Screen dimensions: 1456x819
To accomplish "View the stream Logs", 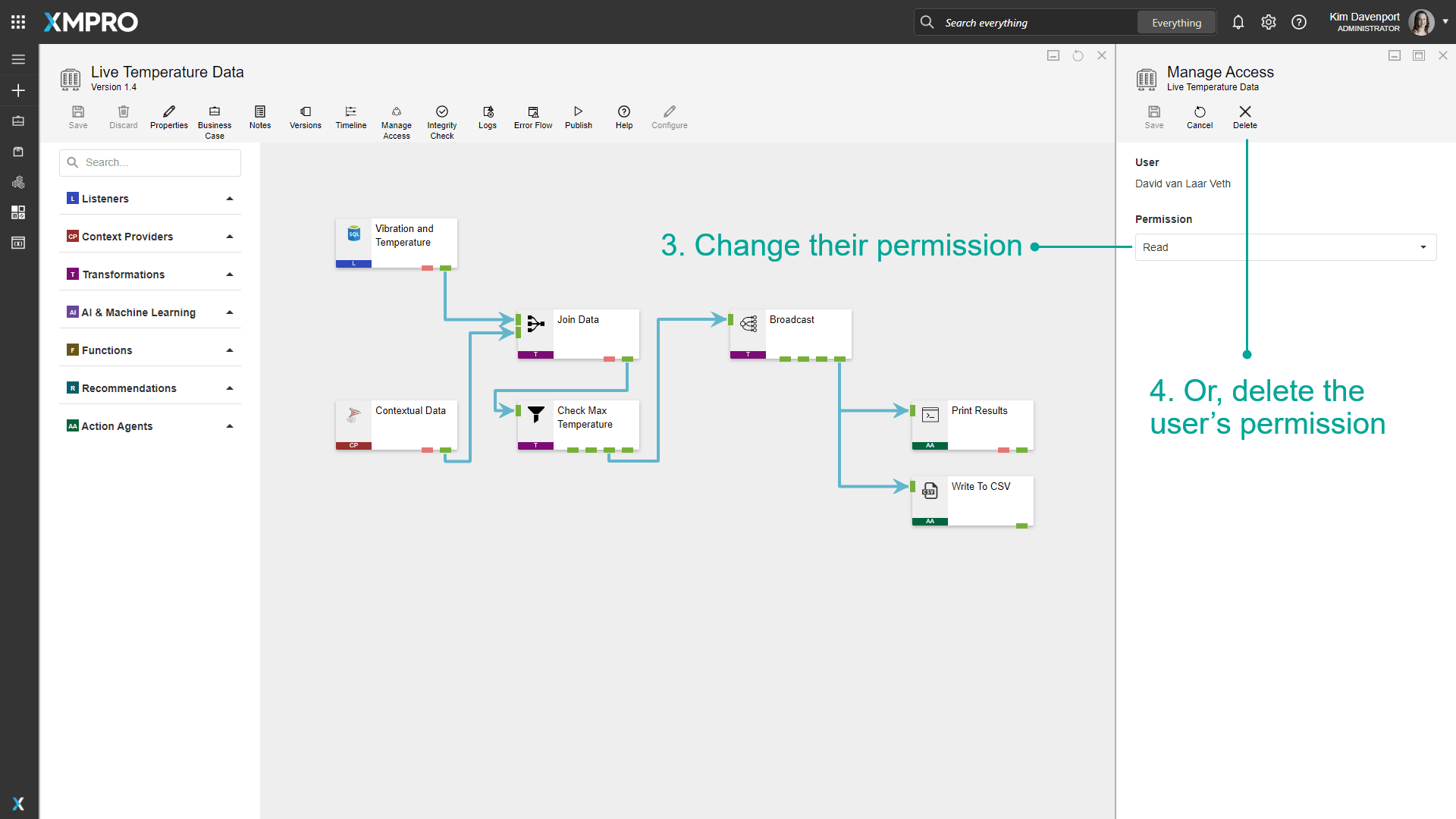I will [488, 118].
